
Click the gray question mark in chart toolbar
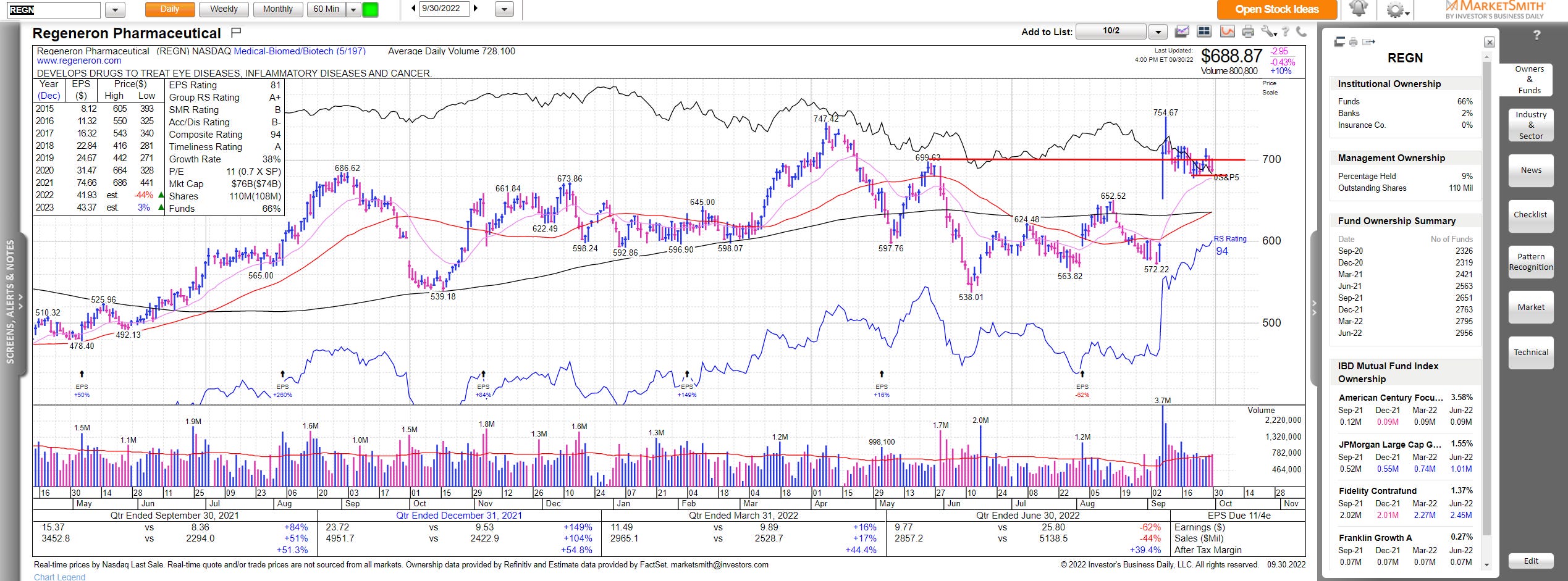(1286, 31)
